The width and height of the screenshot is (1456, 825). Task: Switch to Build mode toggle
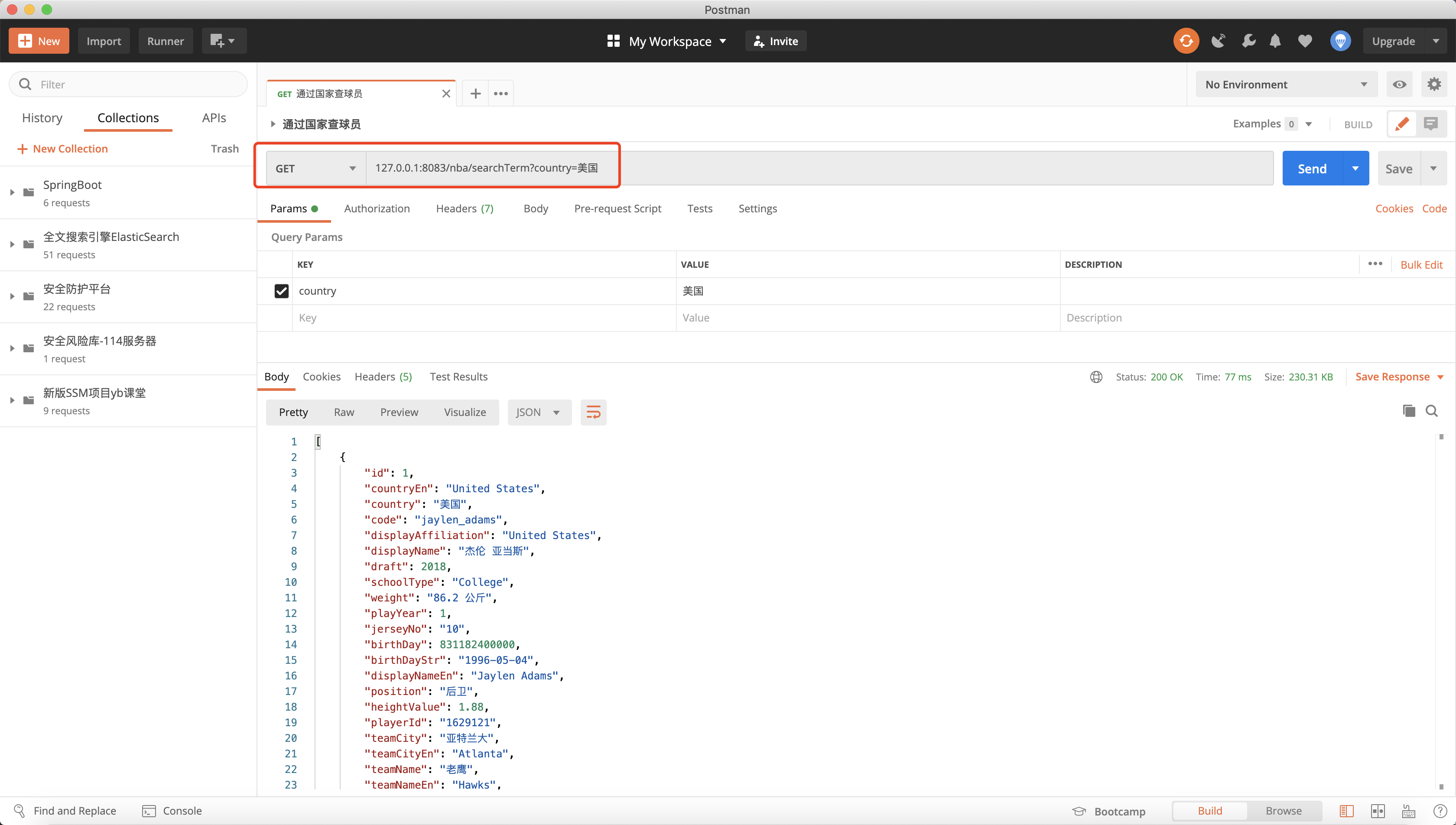pyautogui.click(x=1209, y=811)
